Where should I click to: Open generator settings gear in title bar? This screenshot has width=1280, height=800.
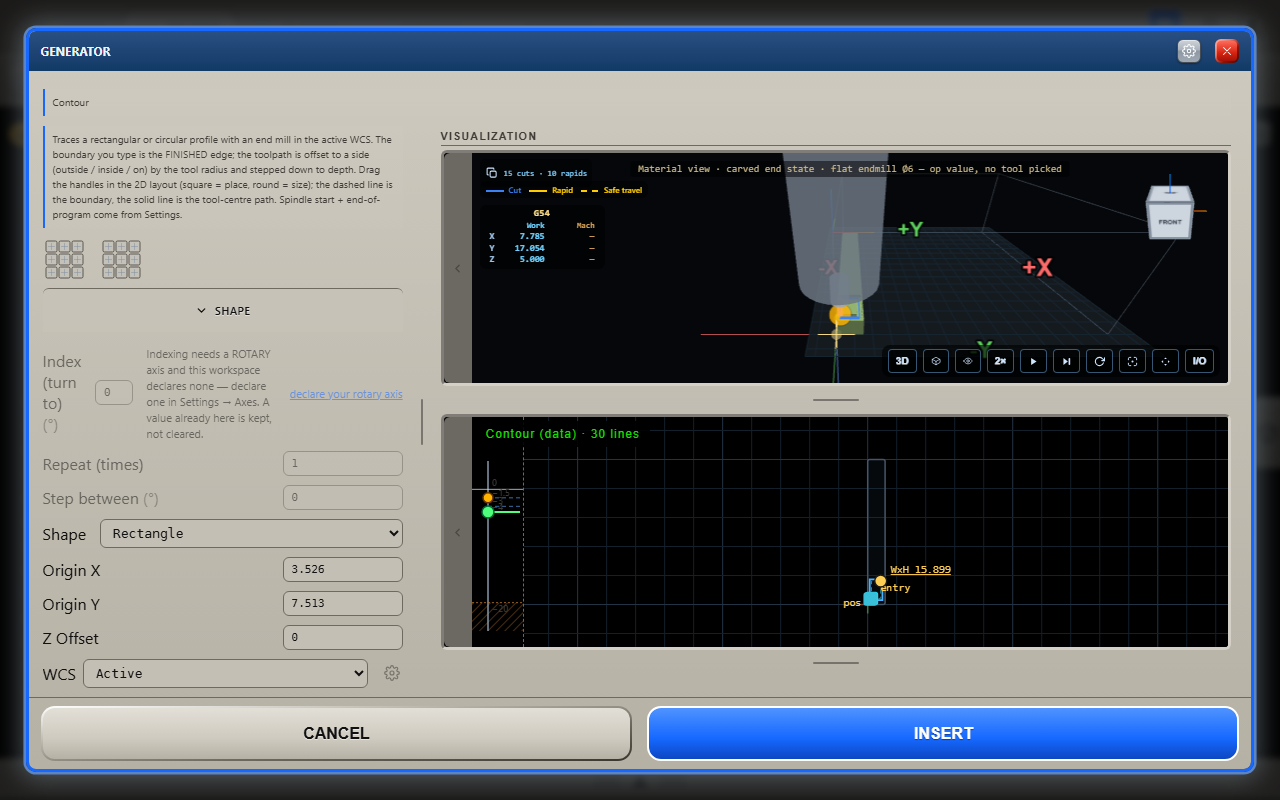pos(1189,51)
